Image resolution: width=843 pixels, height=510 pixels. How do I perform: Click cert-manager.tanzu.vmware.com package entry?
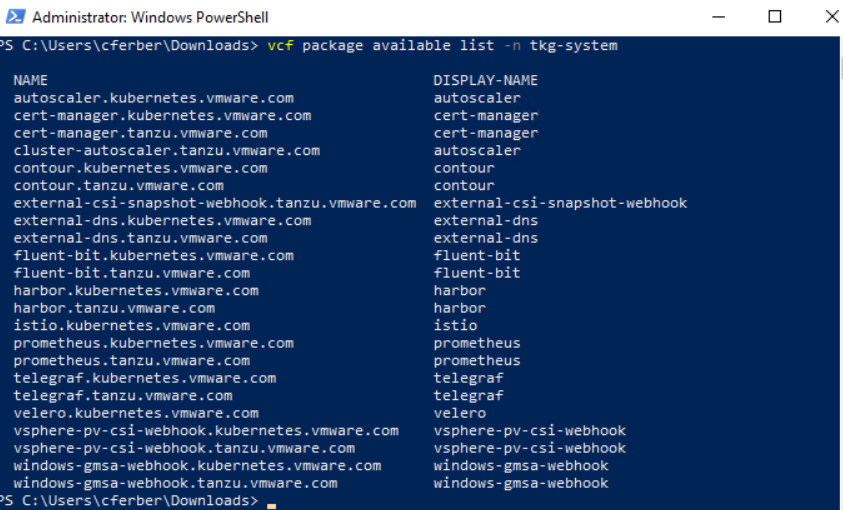(x=140, y=133)
